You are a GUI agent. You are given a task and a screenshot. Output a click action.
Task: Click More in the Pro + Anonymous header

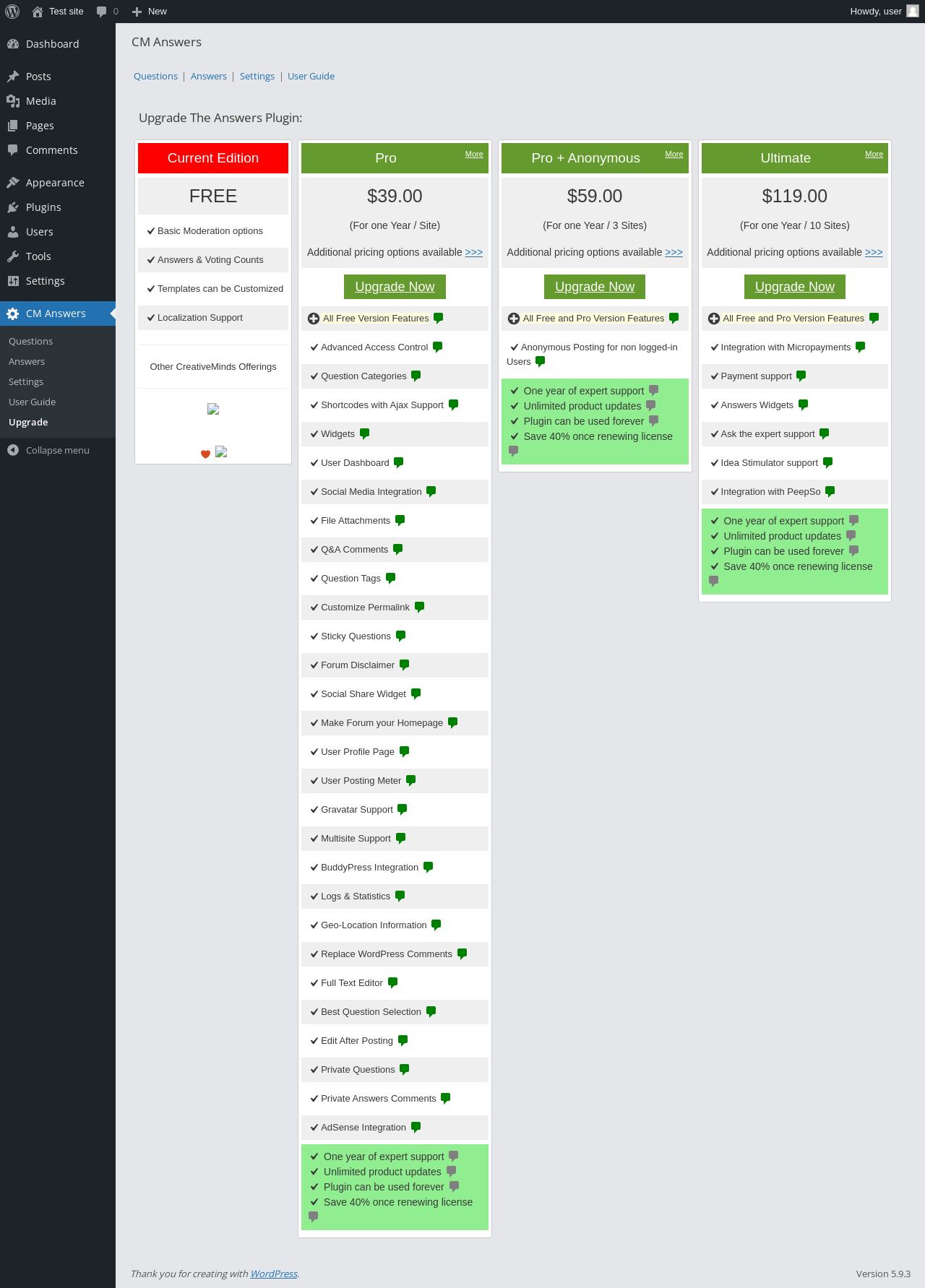tap(674, 154)
